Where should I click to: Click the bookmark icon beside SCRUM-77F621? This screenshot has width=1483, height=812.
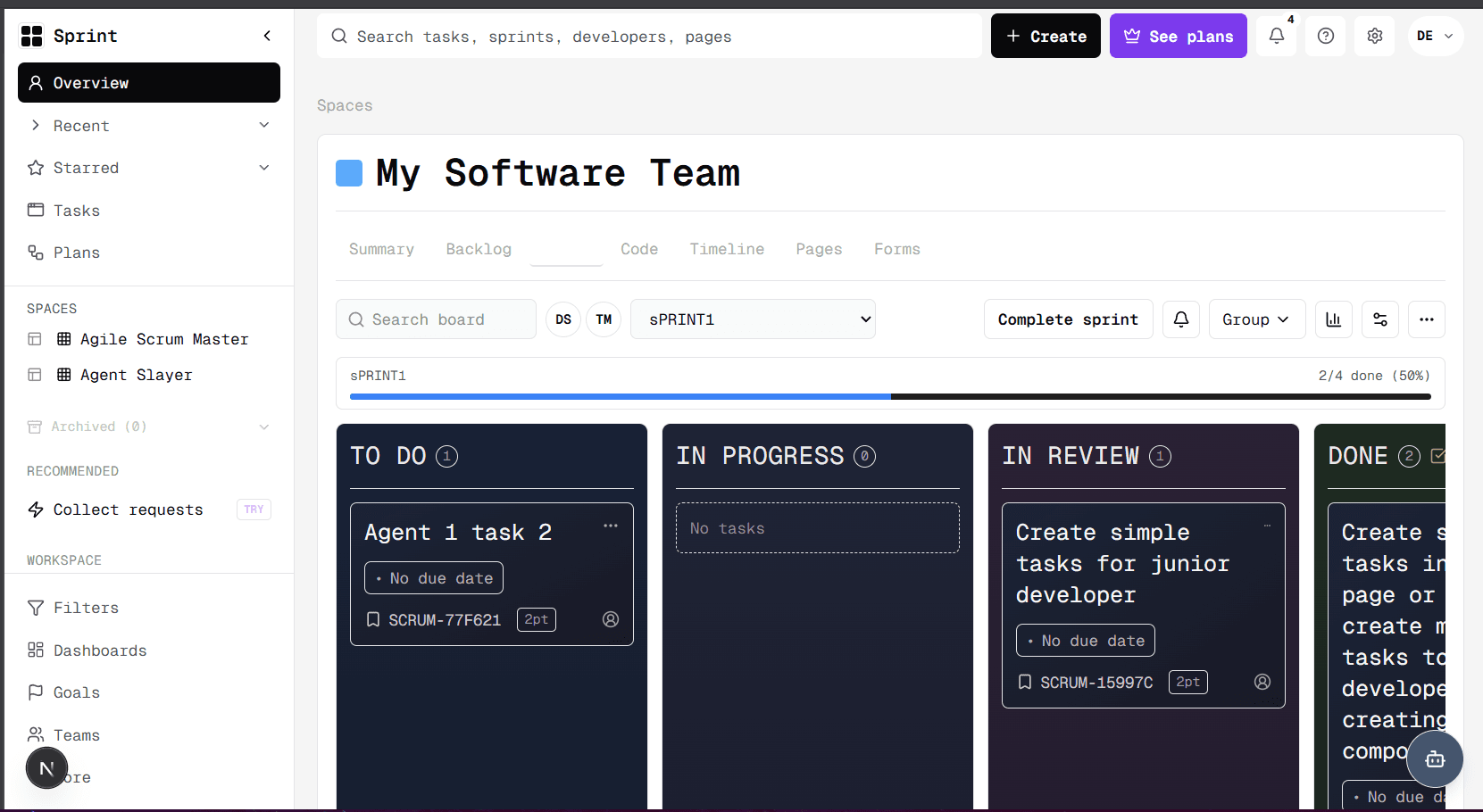pos(373,619)
